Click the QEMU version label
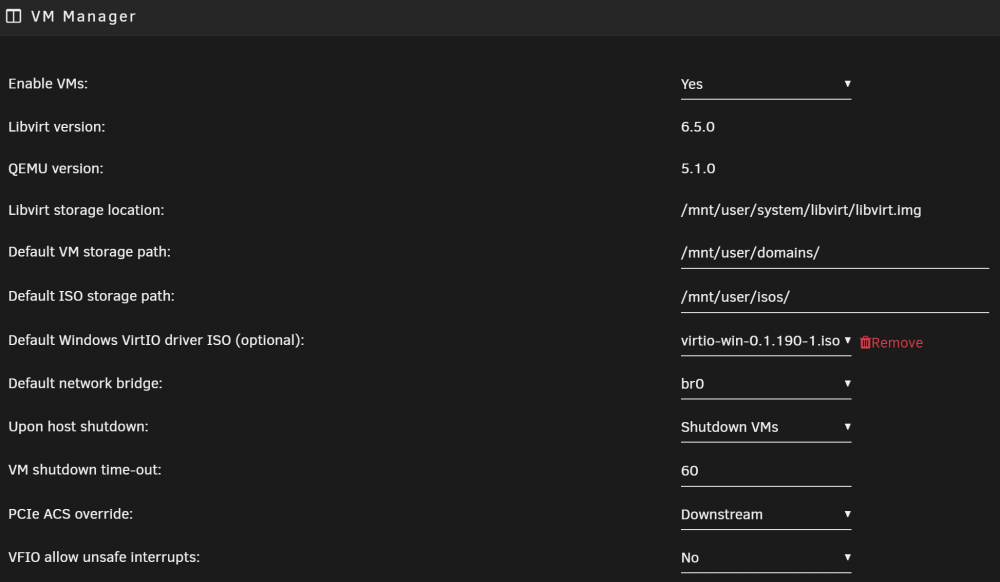 [x=55, y=168]
